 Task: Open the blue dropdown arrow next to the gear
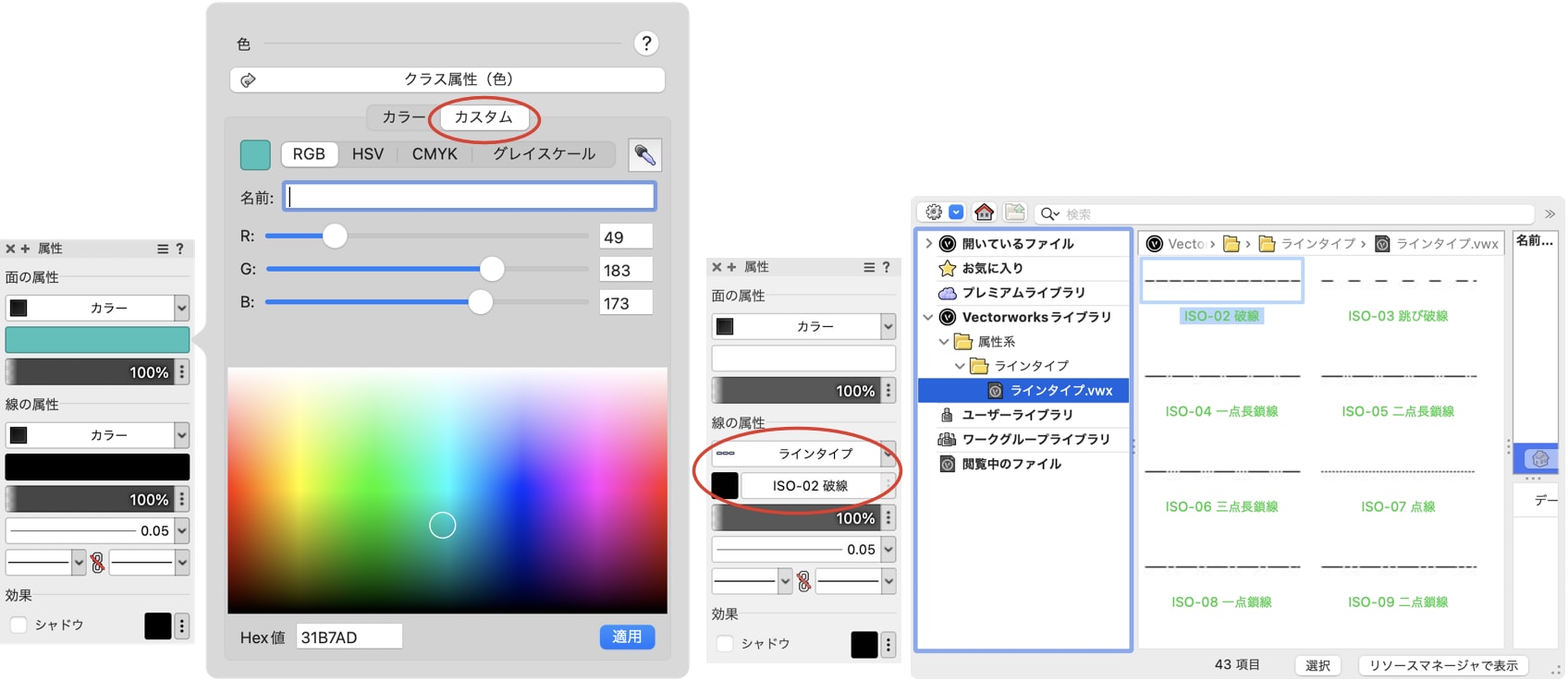pyautogui.click(x=956, y=212)
